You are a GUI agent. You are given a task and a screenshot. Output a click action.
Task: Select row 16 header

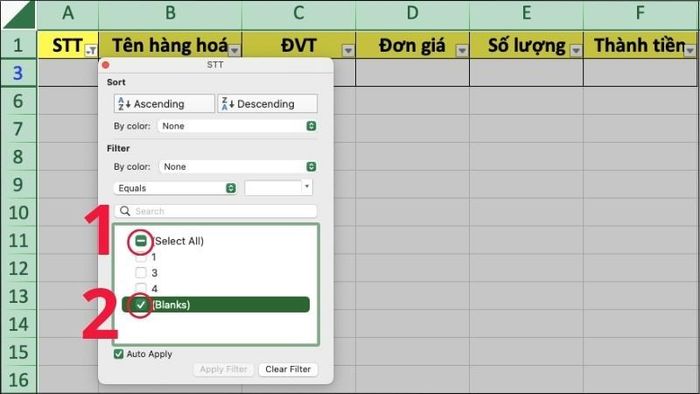tap(18, 380)
